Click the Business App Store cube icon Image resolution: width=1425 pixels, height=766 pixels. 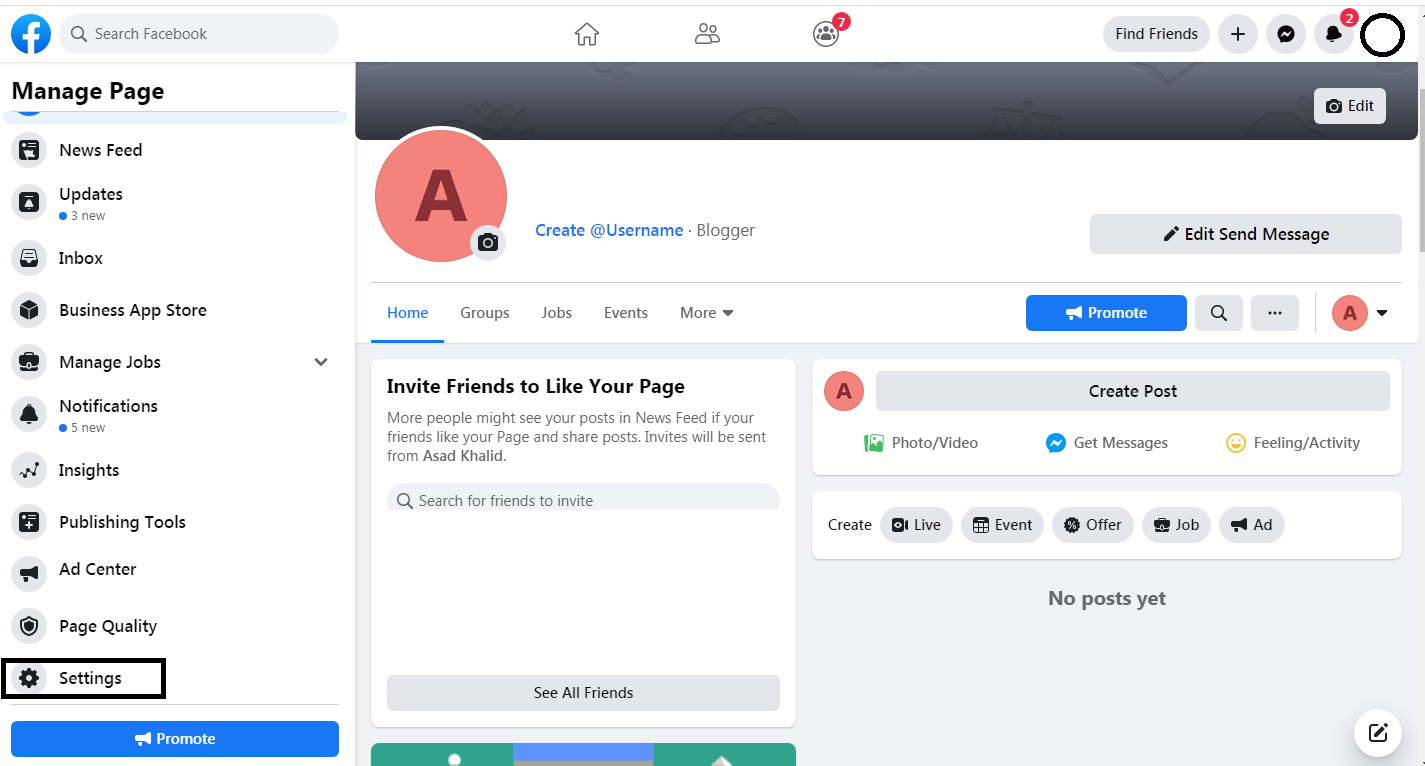pos(29,310)
